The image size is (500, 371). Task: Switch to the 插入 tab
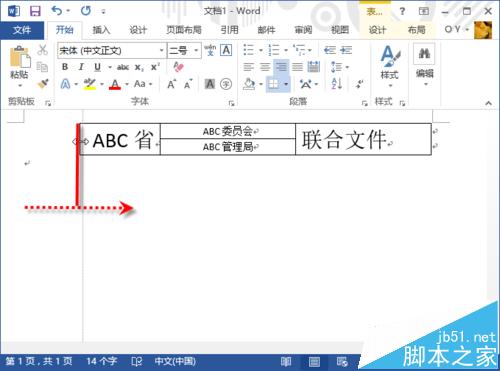click(101, 30)
